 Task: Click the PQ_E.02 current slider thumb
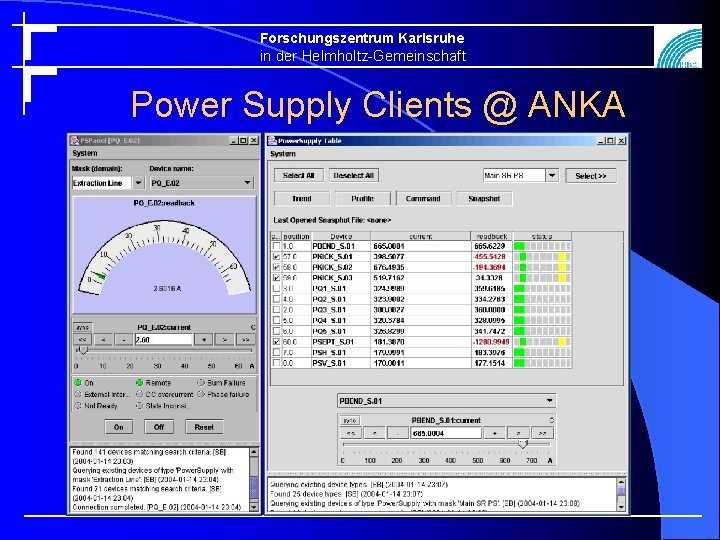pyautogui.click(x=84, y=351)
